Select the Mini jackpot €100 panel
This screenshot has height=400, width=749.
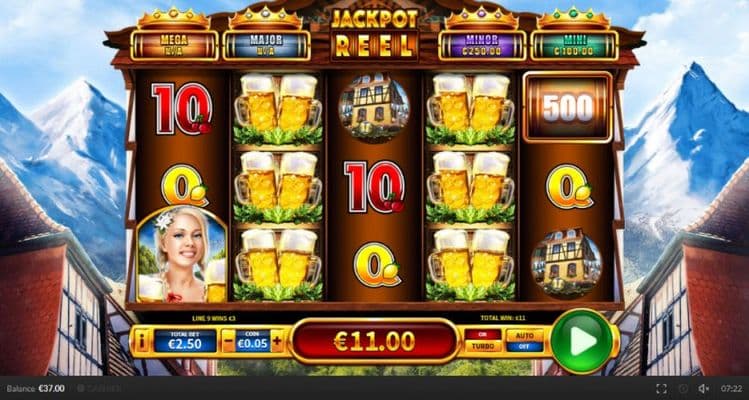[575, 45]
